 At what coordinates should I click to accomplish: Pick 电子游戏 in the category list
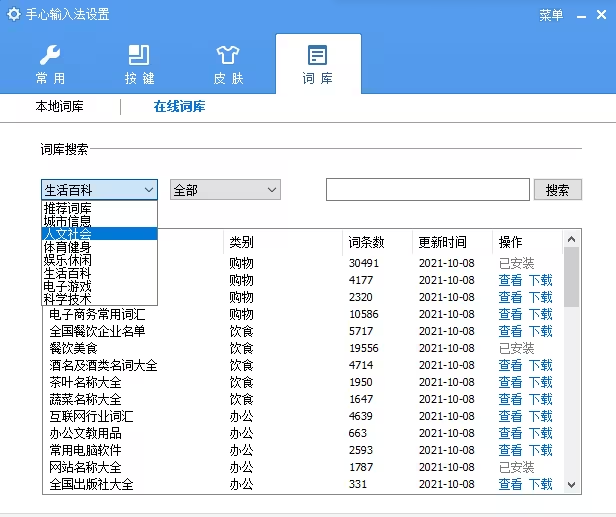pos(68,286)
